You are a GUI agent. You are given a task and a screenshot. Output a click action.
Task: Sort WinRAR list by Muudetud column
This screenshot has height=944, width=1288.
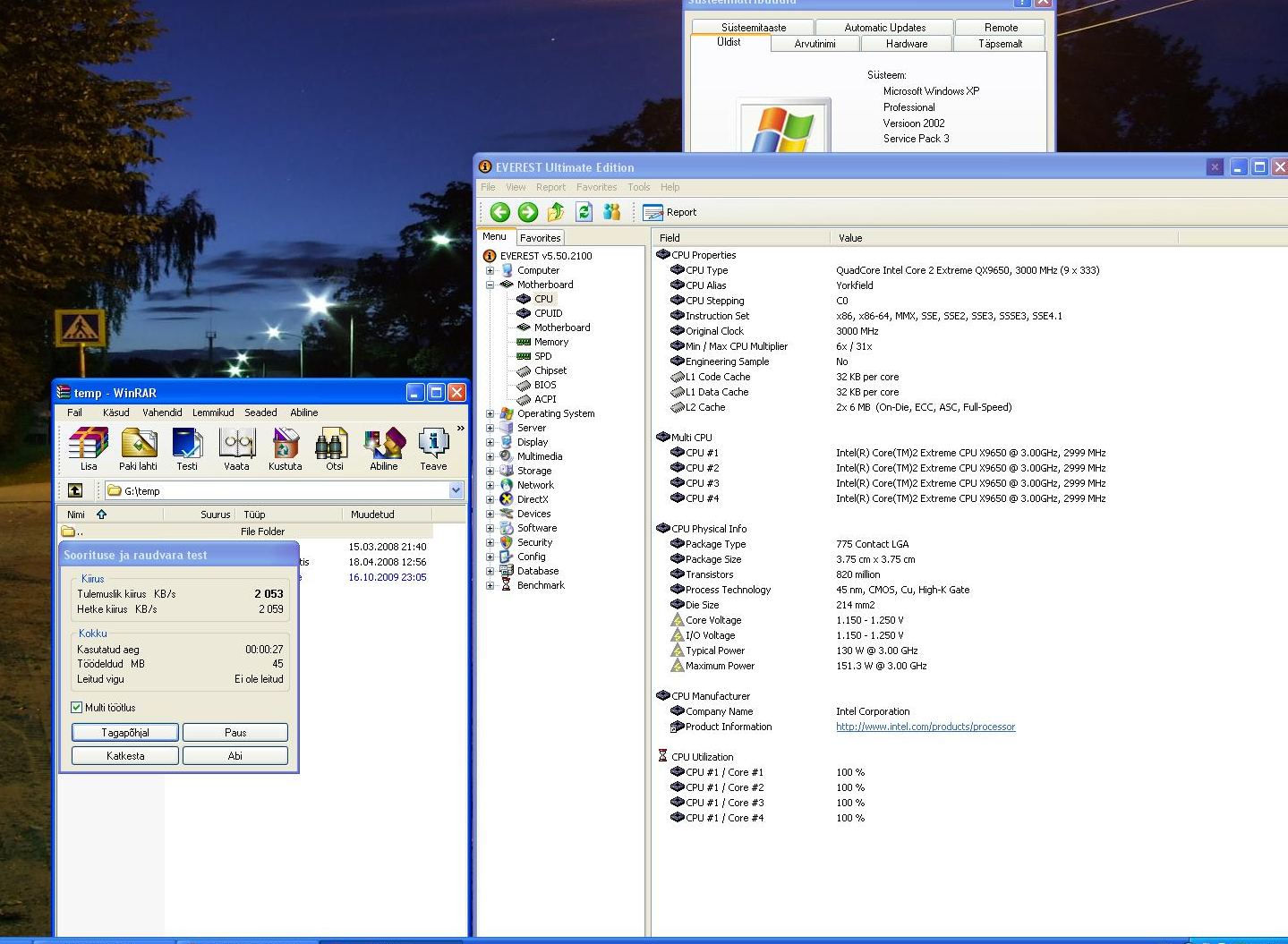click(x=388, y=515)
